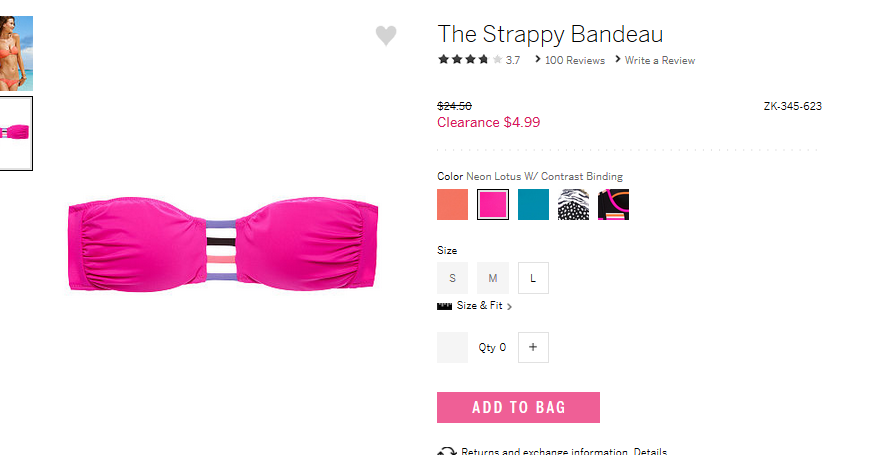Select size L
The height and width of the screenshot is (455, 873).
click(533, 278)
